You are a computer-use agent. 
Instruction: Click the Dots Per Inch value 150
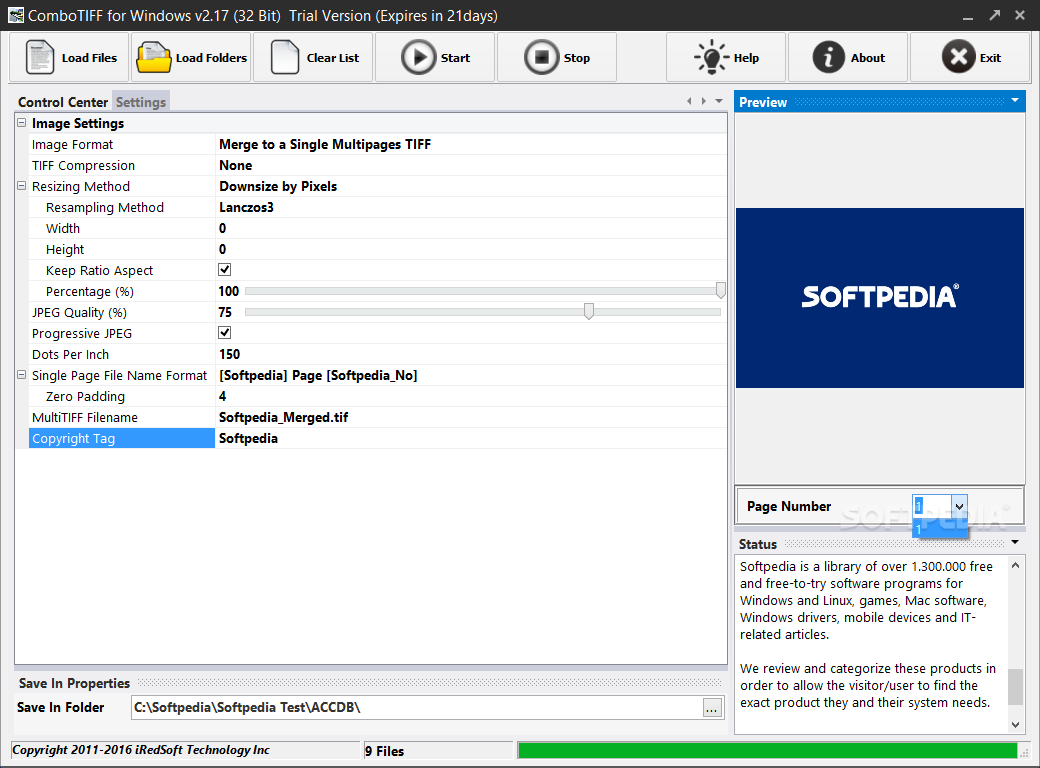point(229,354)
